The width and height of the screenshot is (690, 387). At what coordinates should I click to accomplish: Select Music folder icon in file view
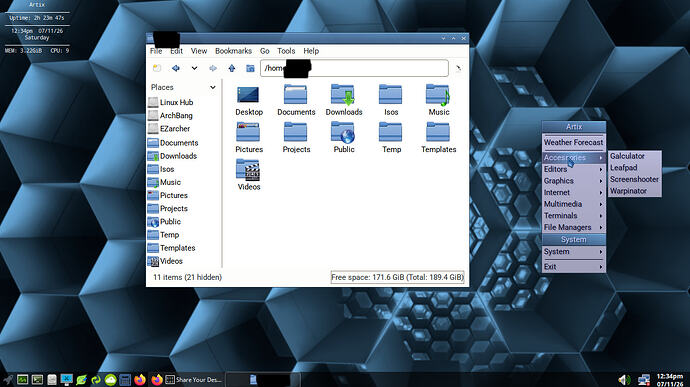(x=438, y=95)
